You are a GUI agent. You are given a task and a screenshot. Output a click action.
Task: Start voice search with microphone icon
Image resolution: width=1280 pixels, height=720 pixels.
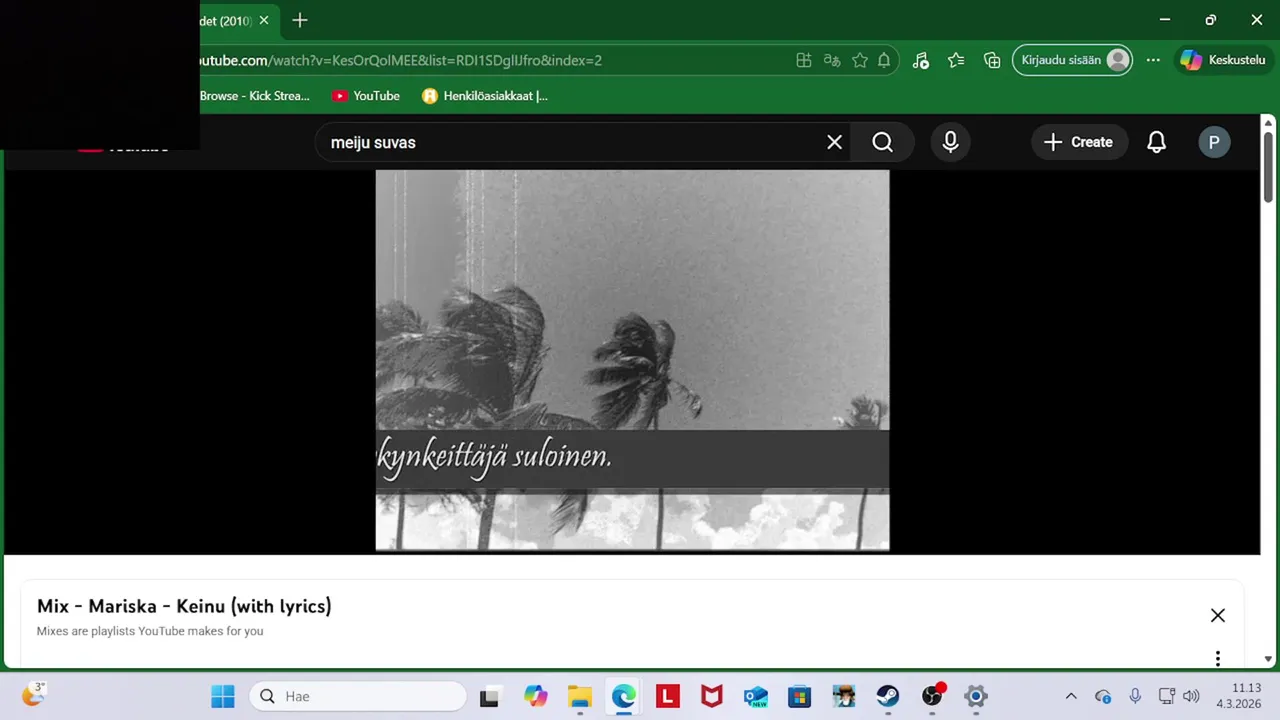(x=950, y=142)
